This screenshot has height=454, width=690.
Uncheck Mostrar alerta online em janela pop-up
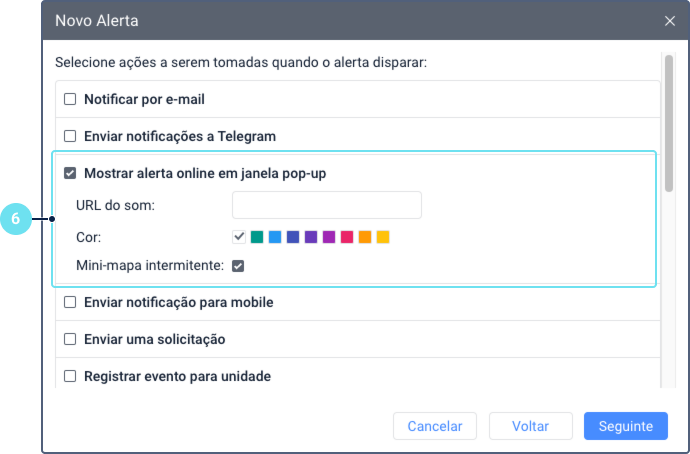pyautogui.click(x=70, y=173)
